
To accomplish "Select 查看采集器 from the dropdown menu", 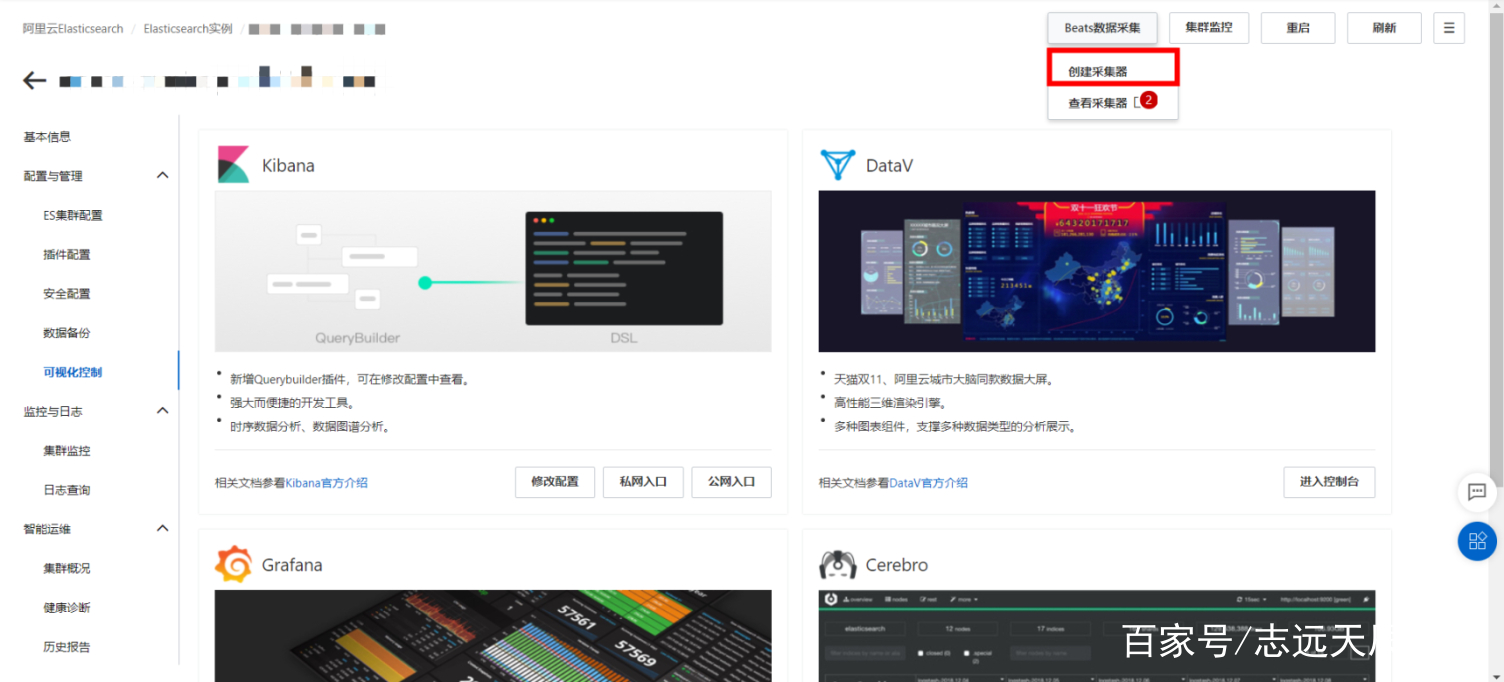I will click(x=1113, y=102).
